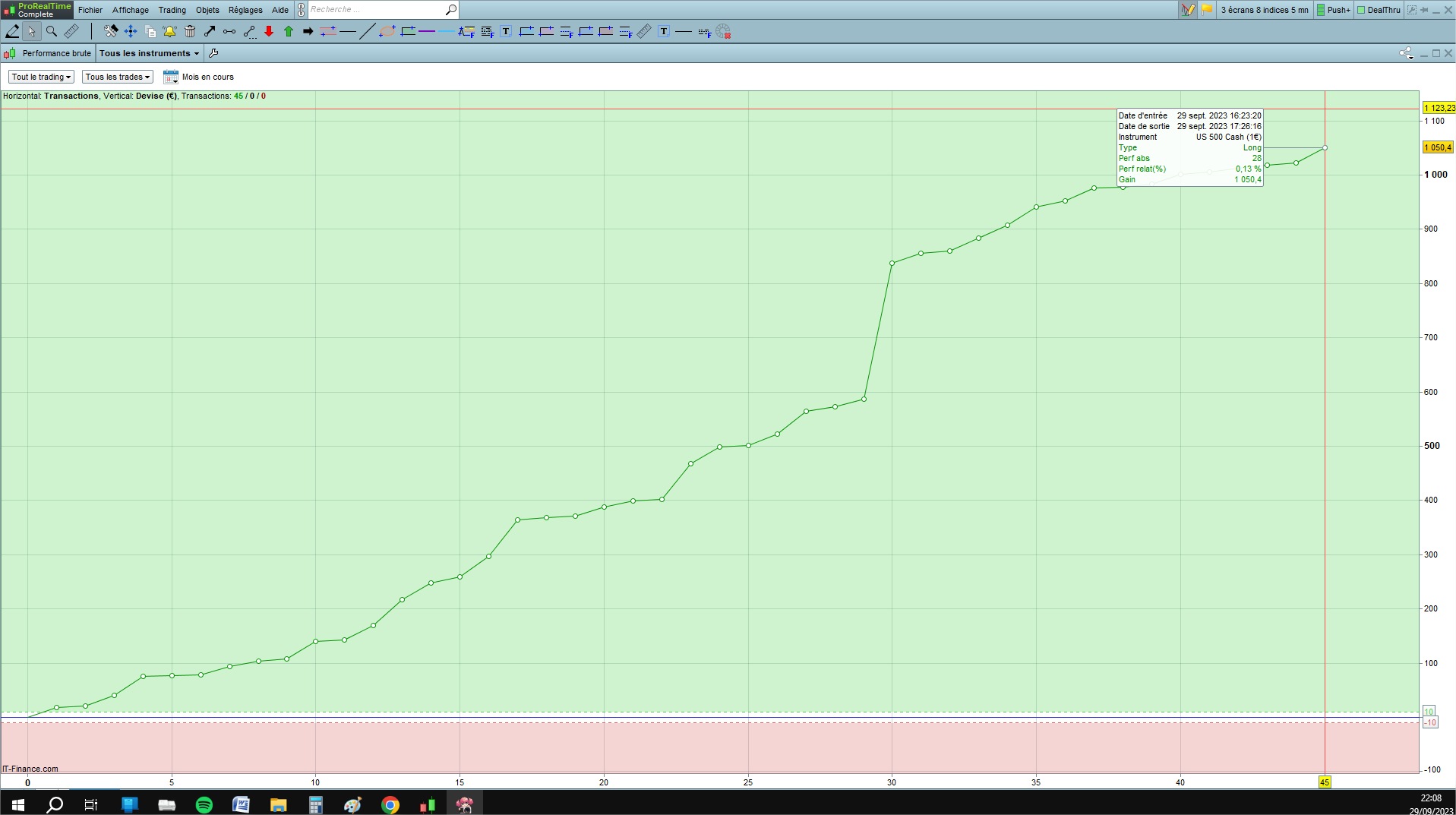This screenshot has height=815, width=1456.
Task: Choose the ellipse drawing tool
Action: [387, 31]
